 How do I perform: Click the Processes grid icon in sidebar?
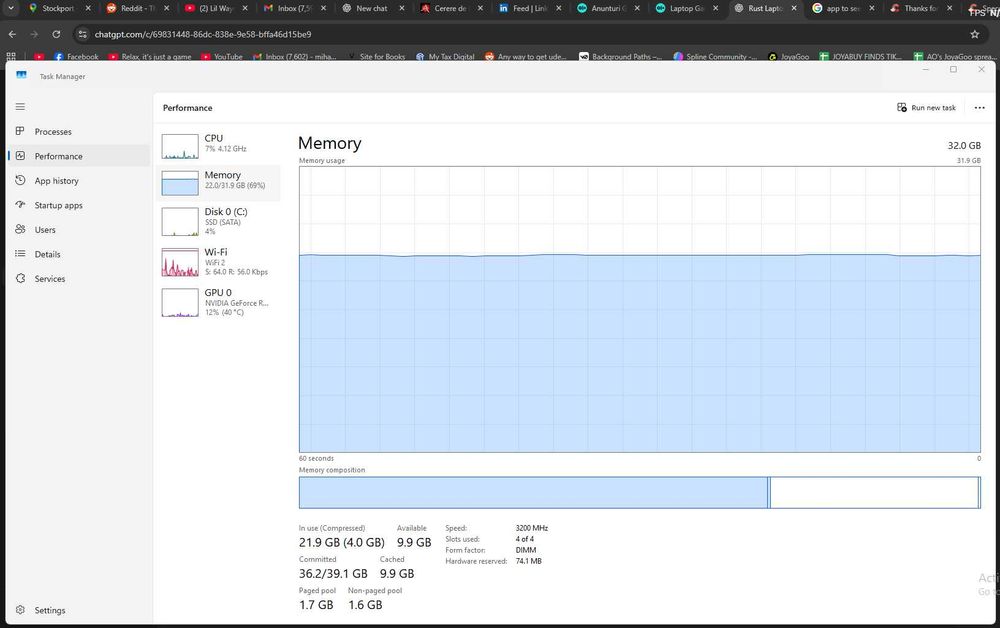[20, 131]
